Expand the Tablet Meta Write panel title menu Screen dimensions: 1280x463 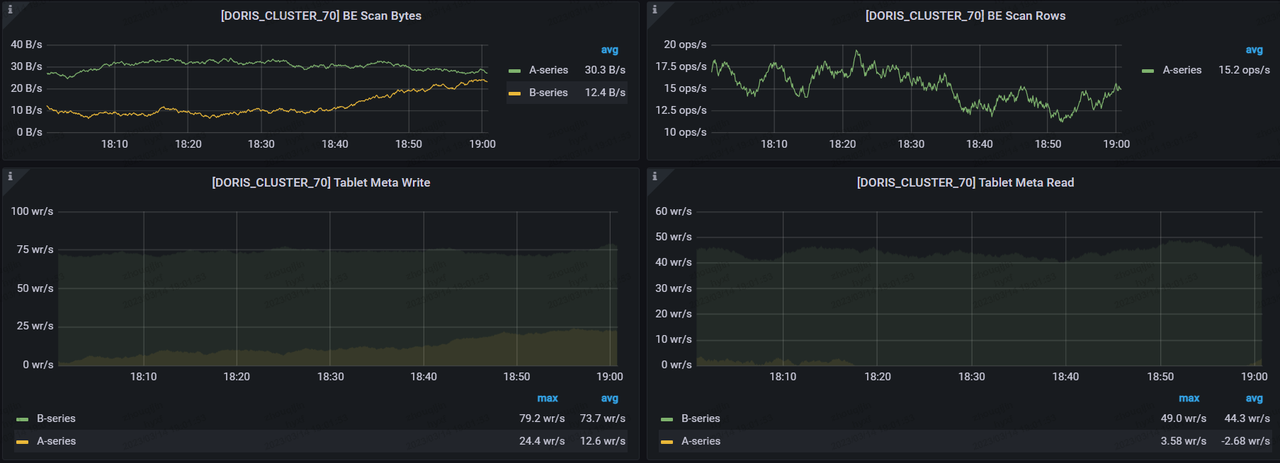[319, 183]
